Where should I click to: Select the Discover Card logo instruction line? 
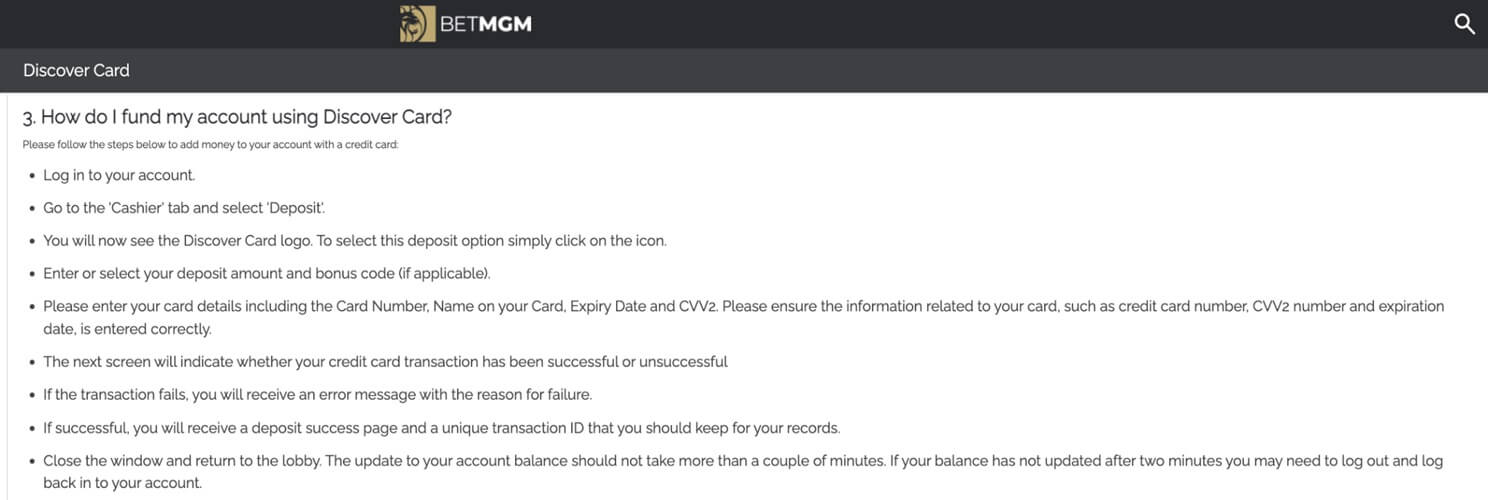pyautogui.click(x=355, y=241)
